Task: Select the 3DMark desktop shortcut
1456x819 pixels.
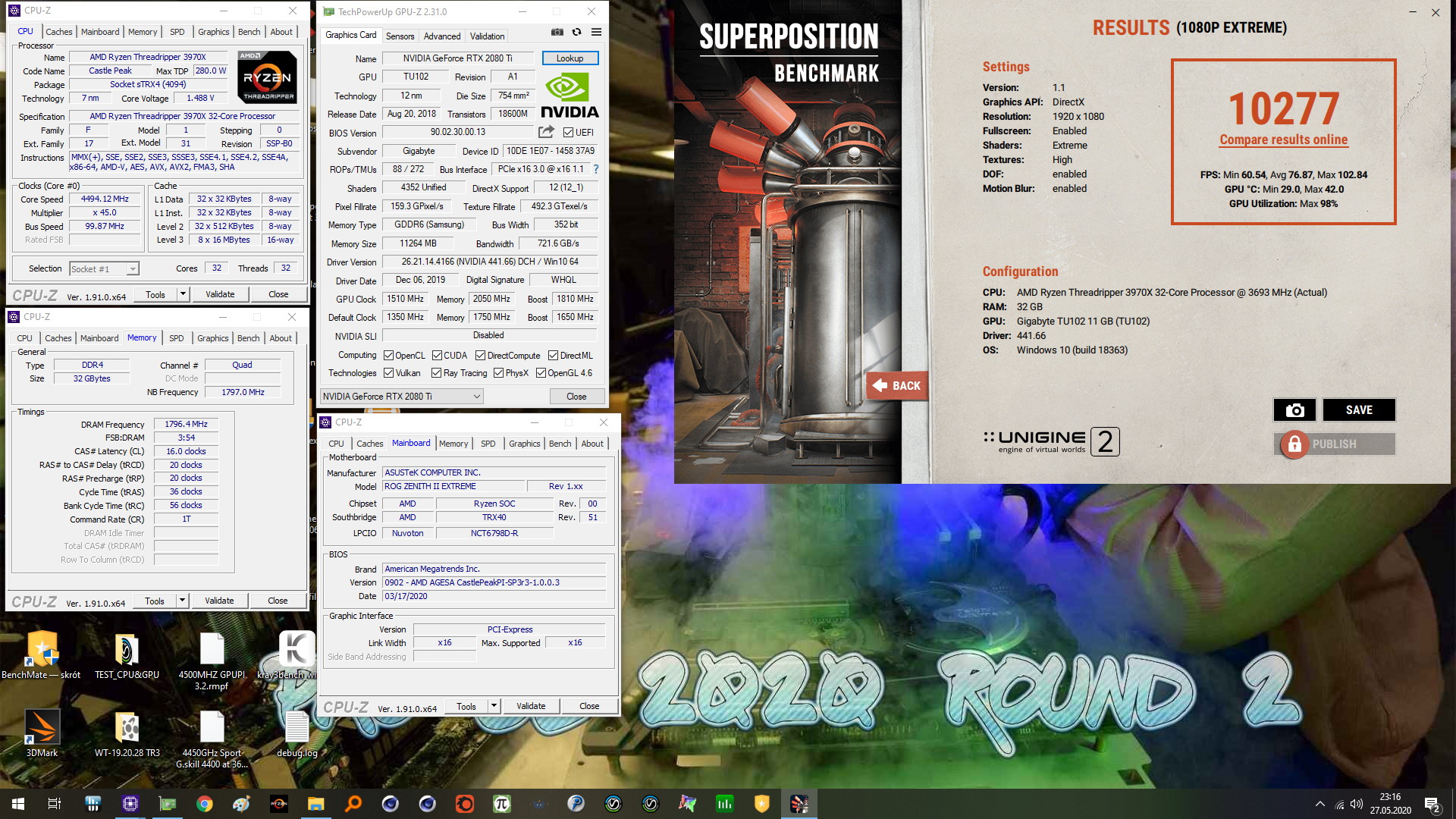Action: point(42,733)
